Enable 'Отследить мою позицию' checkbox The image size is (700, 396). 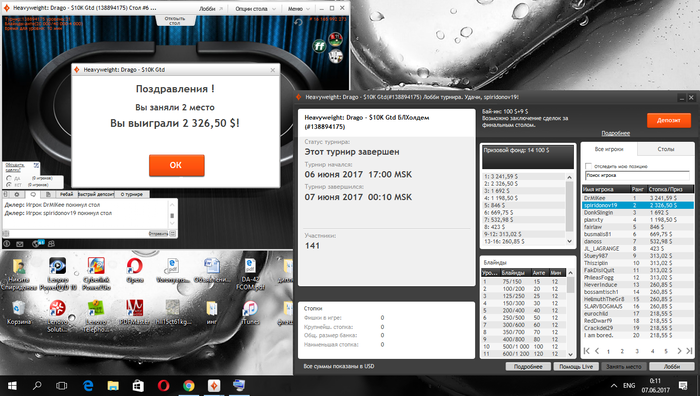tap(588, 166)
